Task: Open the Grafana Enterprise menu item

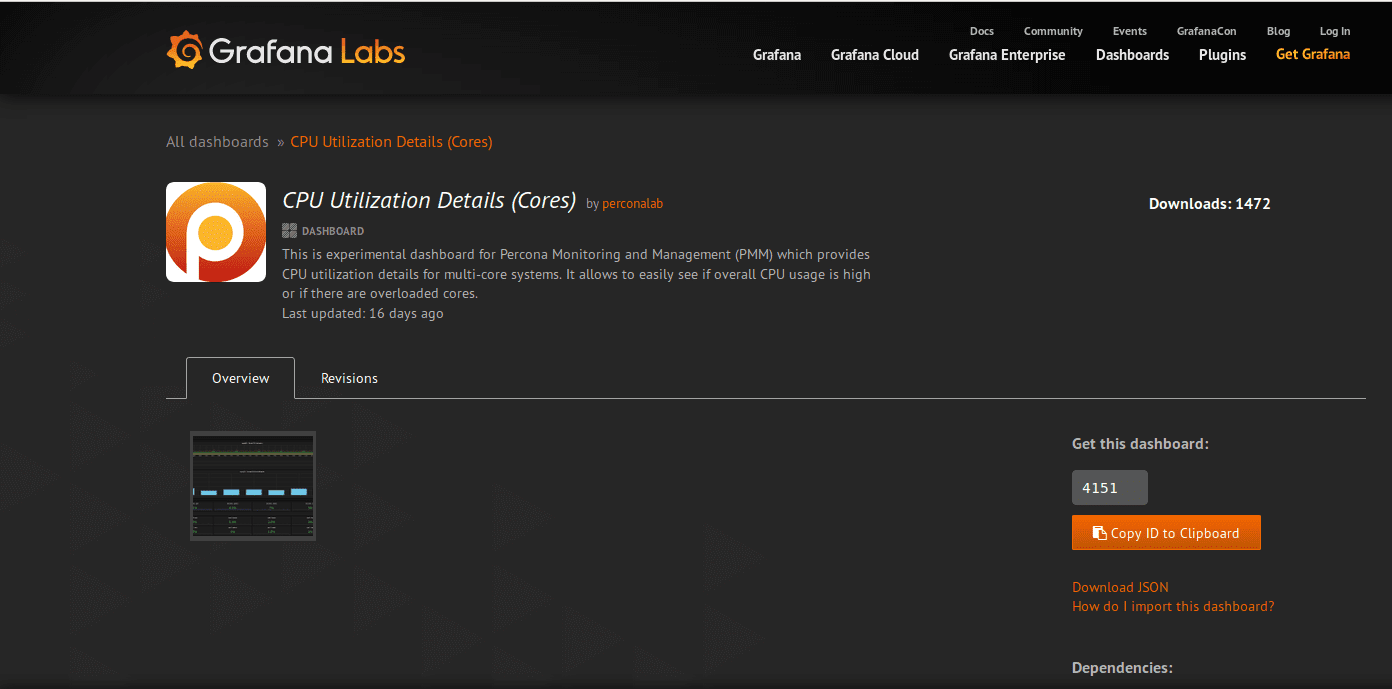Action: tap(1007, 55)
